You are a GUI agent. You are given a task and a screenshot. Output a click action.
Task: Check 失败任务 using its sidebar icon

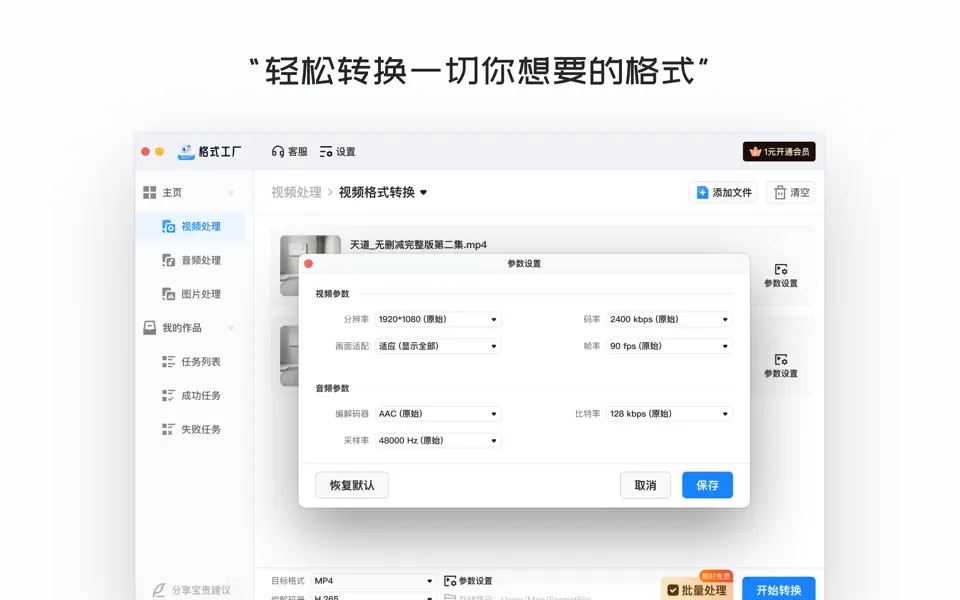(x=168, y=428)
